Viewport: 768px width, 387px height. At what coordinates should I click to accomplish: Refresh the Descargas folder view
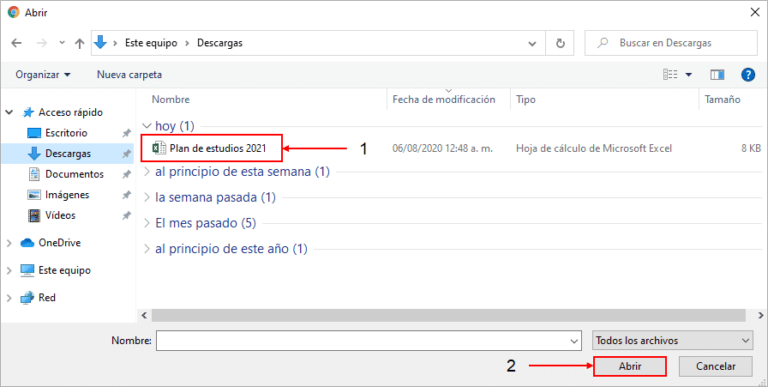[560, 43]
